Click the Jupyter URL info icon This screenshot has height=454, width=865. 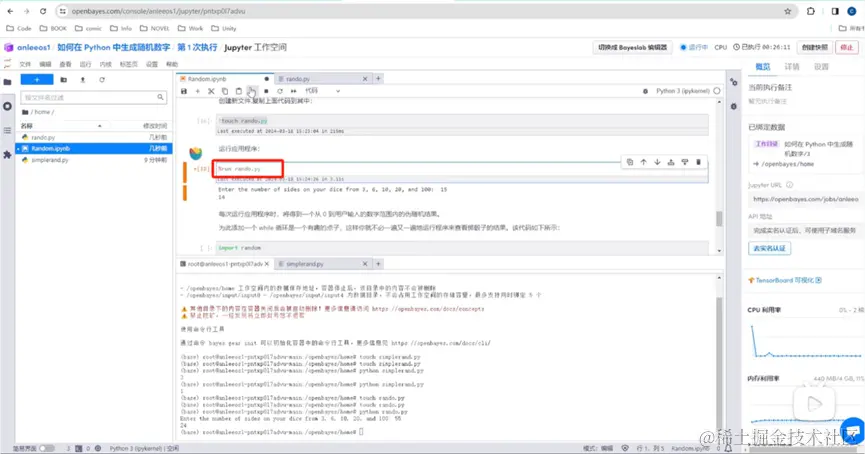(789, 185)
